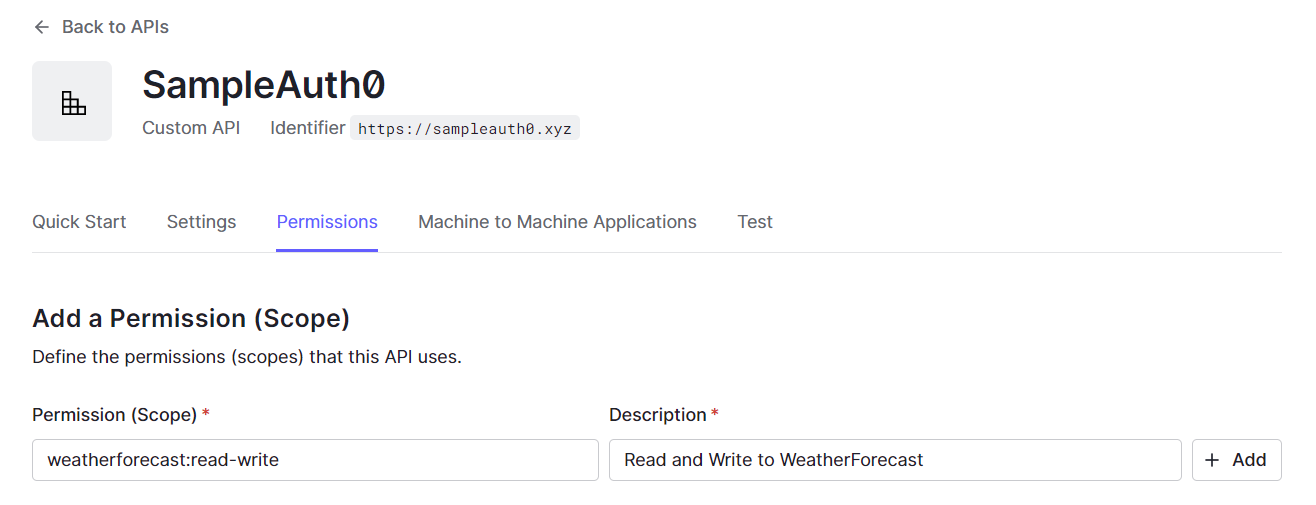Click the Custom API type text
The height and width of the screenshot is (505, 1316).
[191, 128]
